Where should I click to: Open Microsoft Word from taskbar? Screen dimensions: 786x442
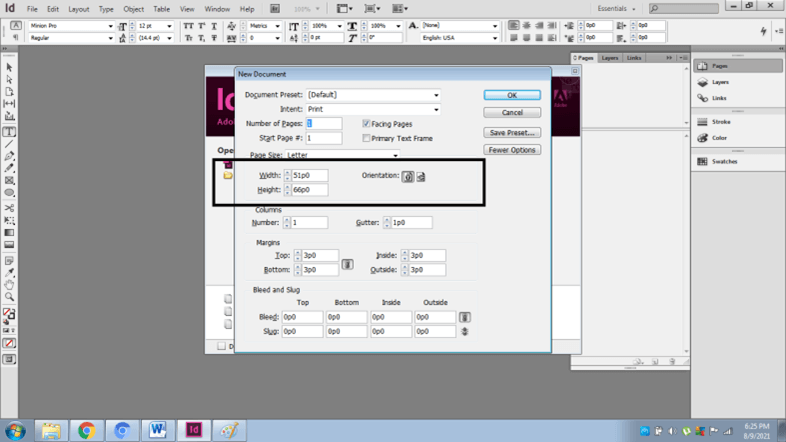(158, 430)
